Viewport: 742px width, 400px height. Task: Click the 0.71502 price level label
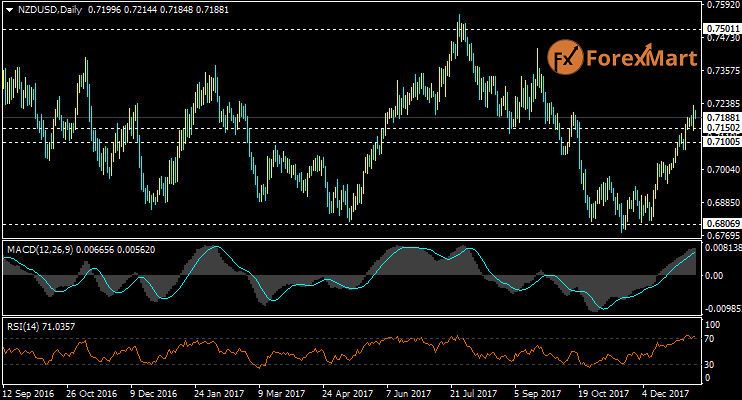(x=722, y=128)
